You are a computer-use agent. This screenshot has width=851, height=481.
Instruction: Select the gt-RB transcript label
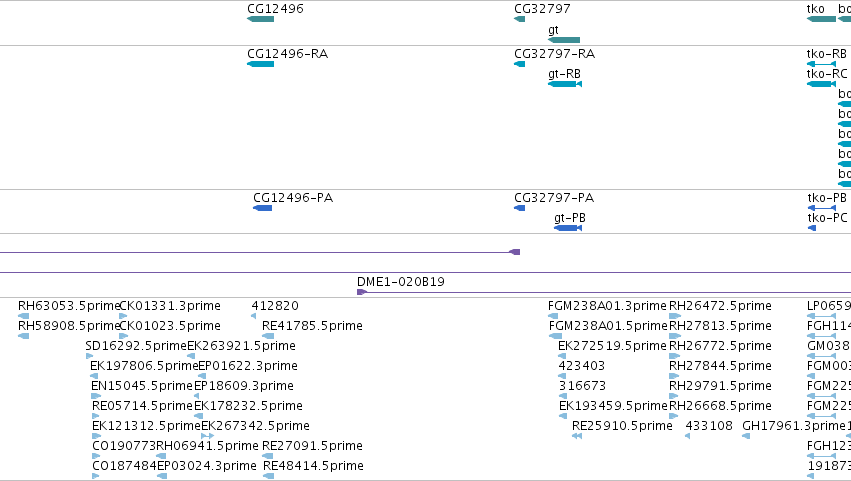[x=564, y=74]
